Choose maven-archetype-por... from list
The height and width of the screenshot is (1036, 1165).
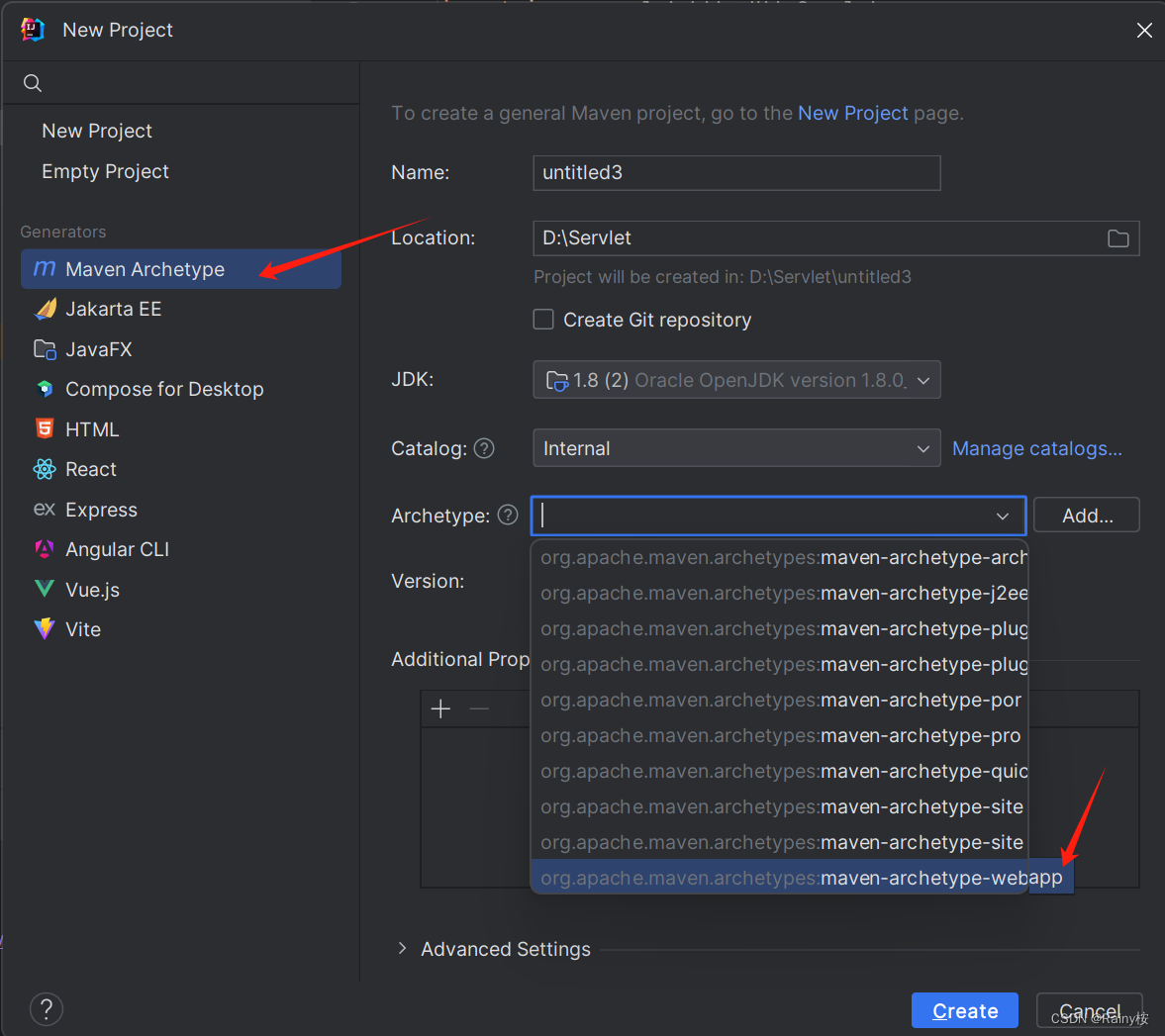[779, 700]
